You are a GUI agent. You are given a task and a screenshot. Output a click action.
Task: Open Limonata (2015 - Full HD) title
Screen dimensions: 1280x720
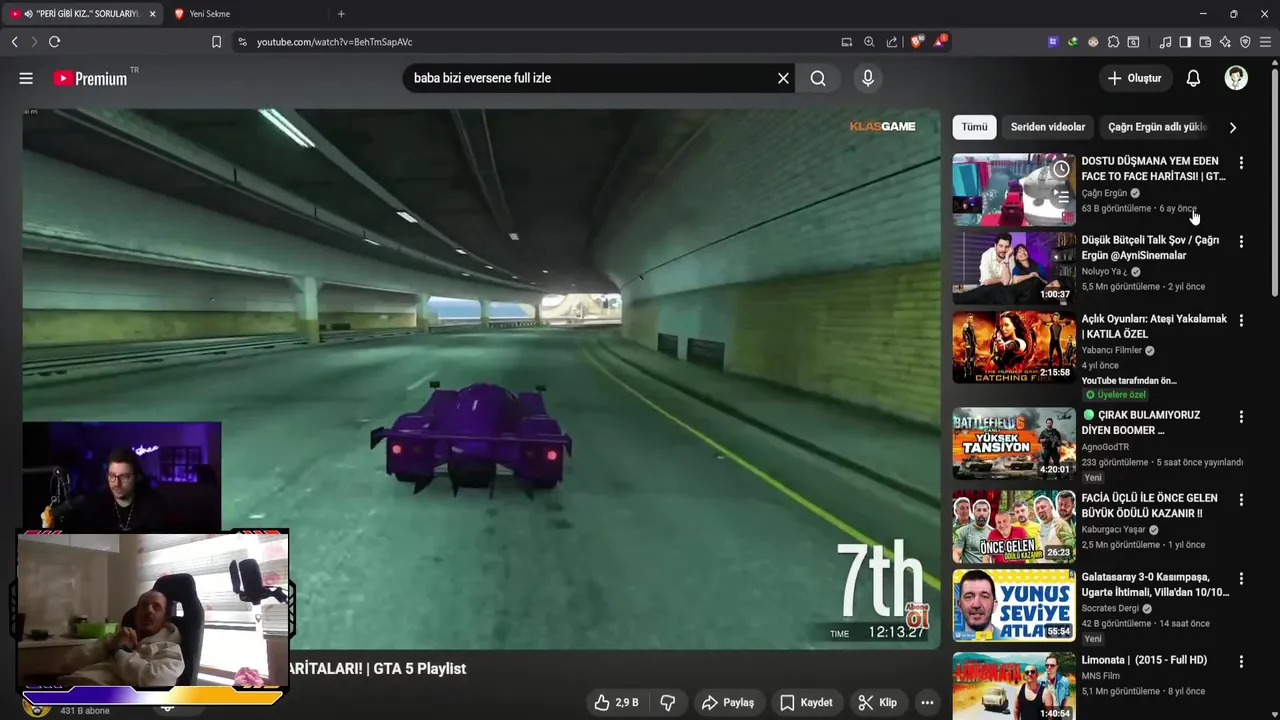click(x=1144, y=660)
